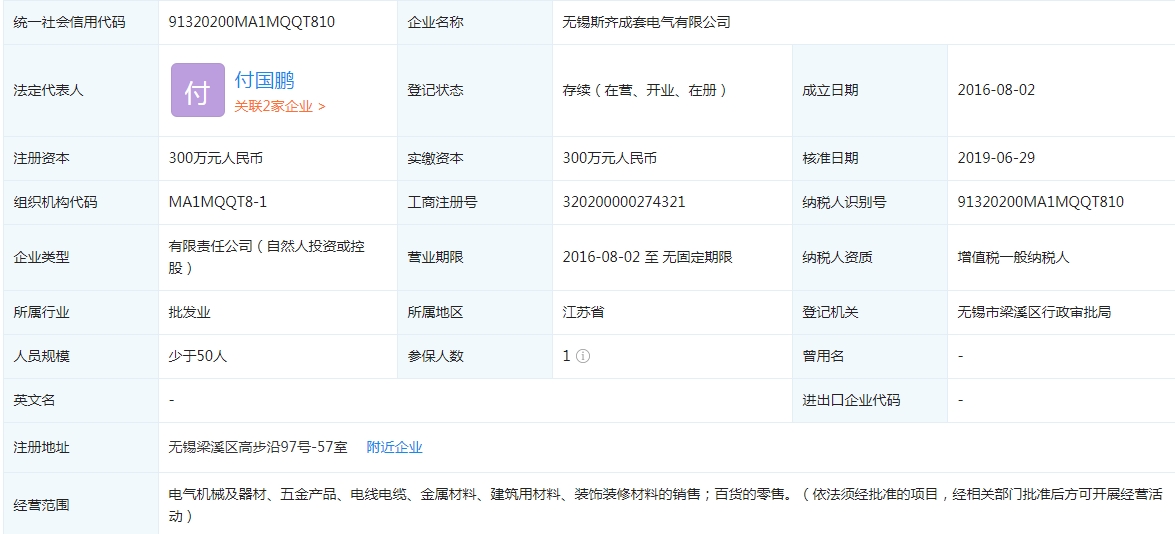Open legal representative 付国鹏 profile link
1175x534 pixels.
(264, 80)
